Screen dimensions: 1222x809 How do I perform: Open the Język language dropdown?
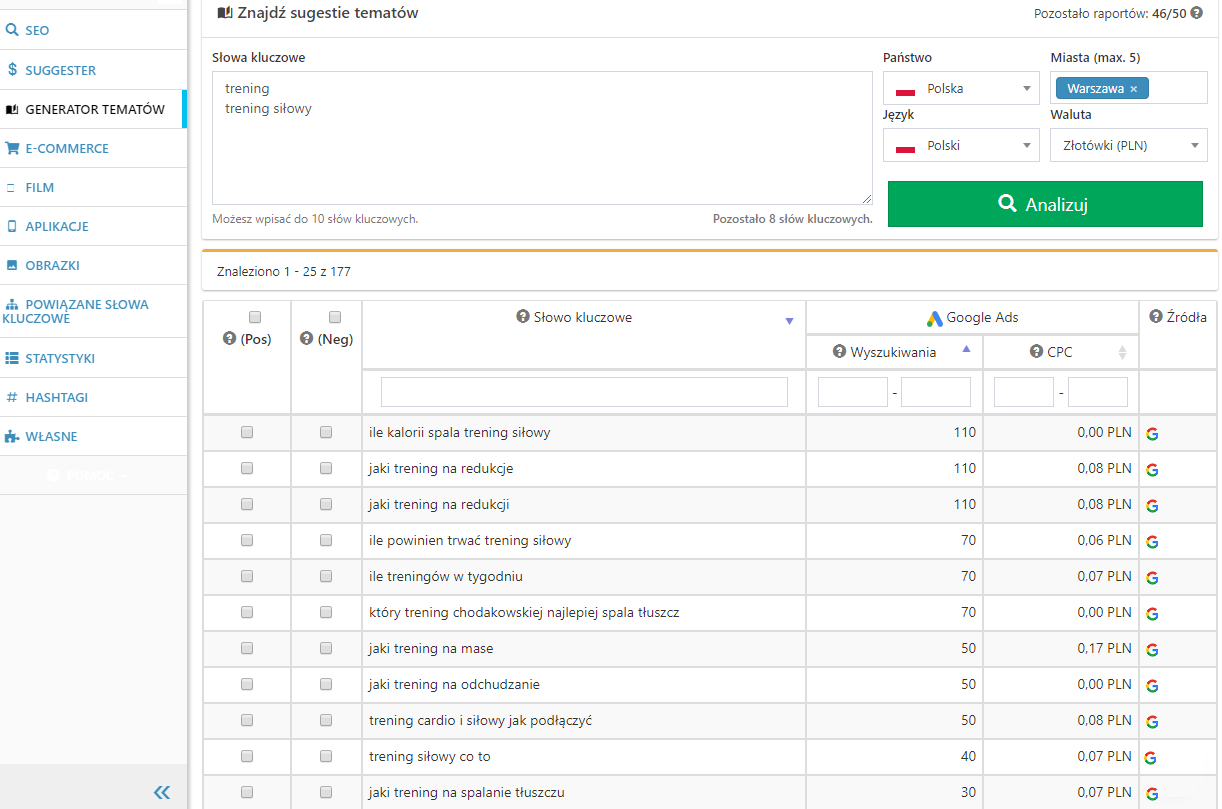pyautogui.click(x=961, y=145)
